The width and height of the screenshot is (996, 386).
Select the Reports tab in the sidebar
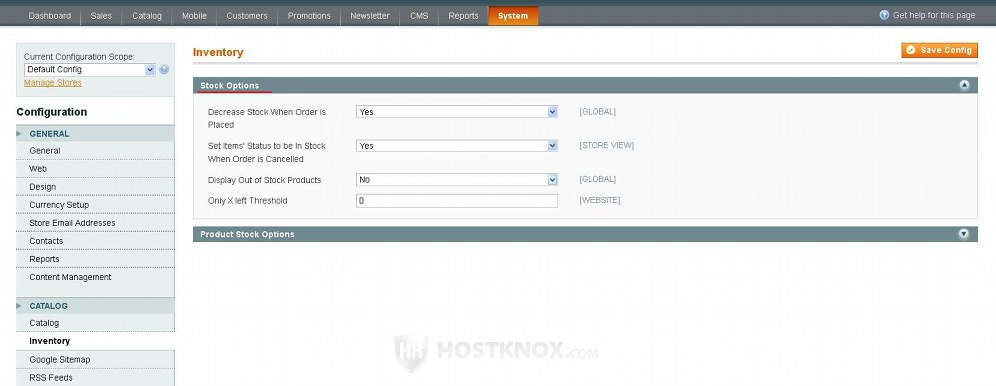pos(95,259)
